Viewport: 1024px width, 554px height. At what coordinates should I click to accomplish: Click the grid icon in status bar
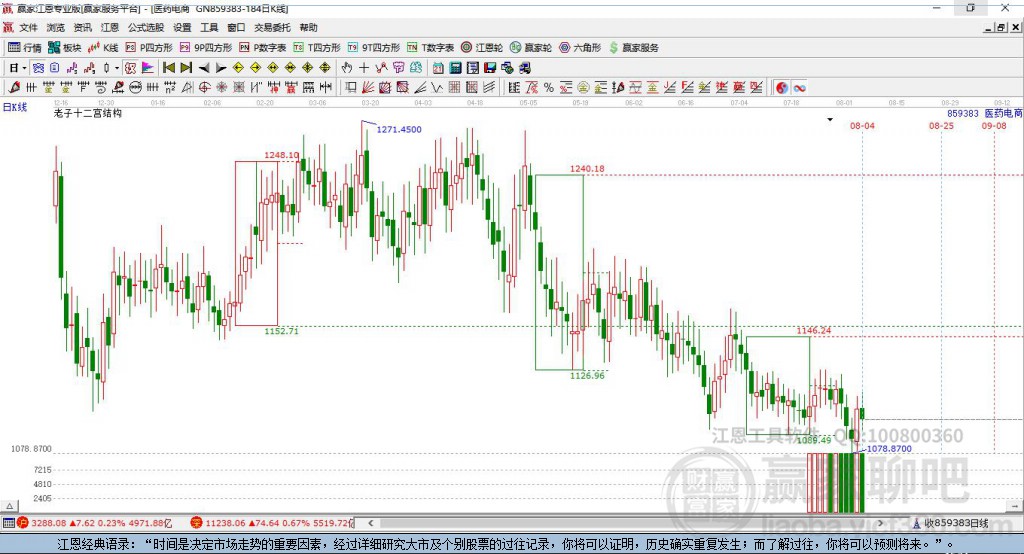(x=8, y=523)
